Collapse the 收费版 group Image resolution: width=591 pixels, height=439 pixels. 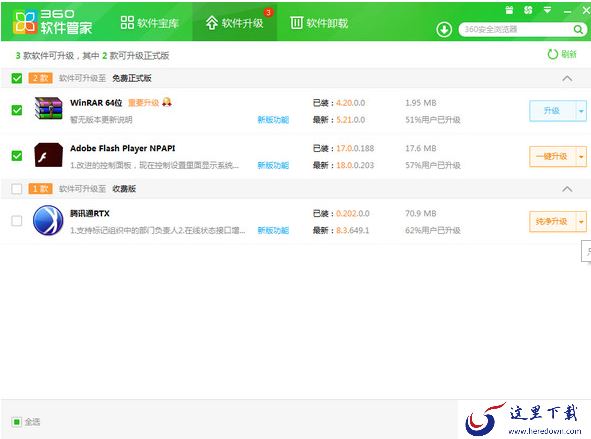tap(567, 189)
